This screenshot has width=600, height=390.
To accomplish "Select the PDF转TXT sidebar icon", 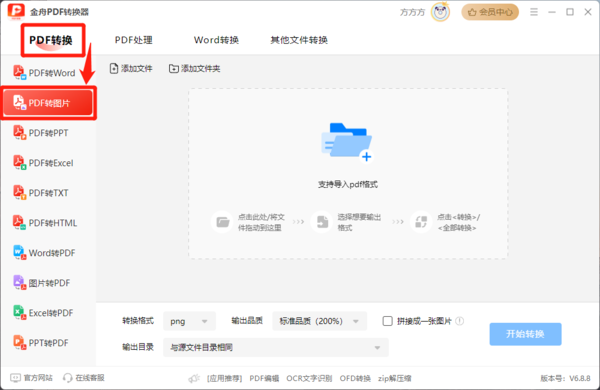I will 19,193.
